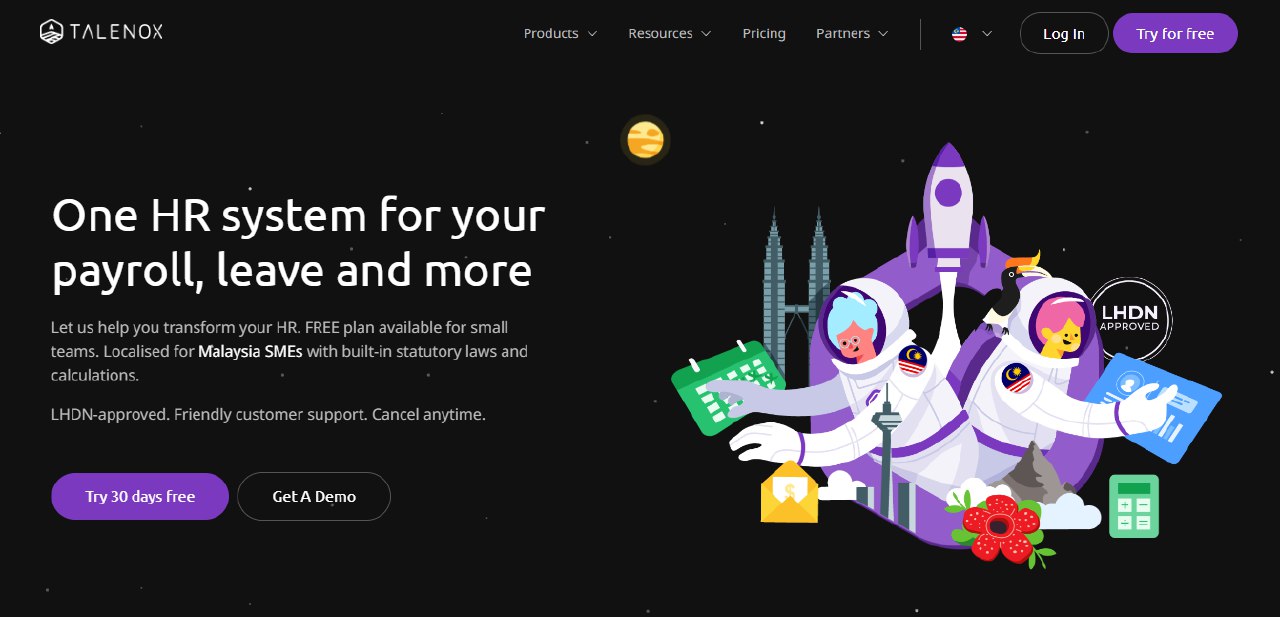Viewport: 1280px width, 617px height.
Task: Click the green calculator illustration
Action: point(1134,506)
